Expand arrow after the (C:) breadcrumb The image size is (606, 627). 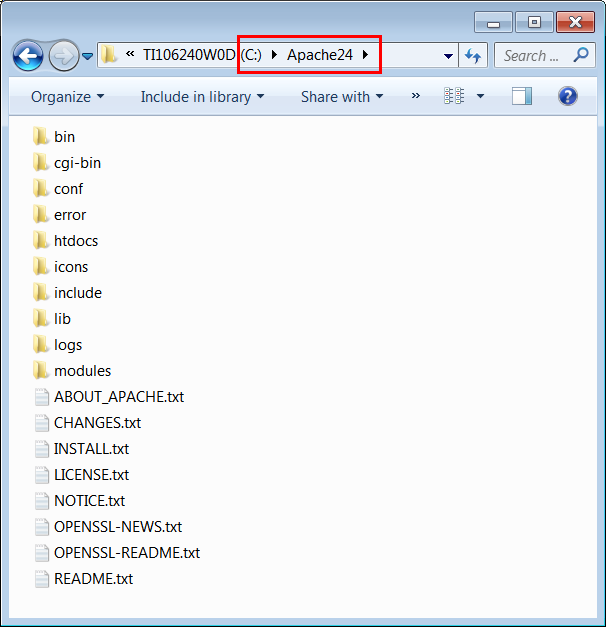(x=274, y=54)
